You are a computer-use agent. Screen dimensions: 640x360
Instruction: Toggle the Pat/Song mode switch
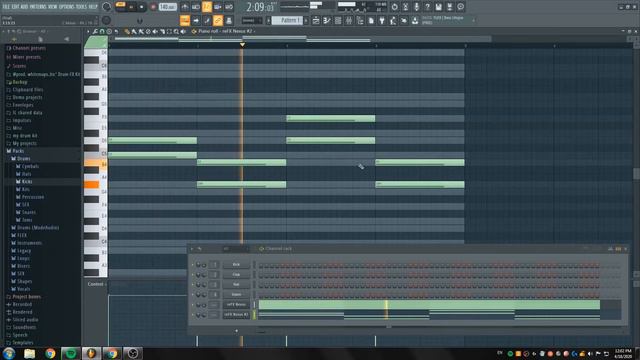(121, 5)
